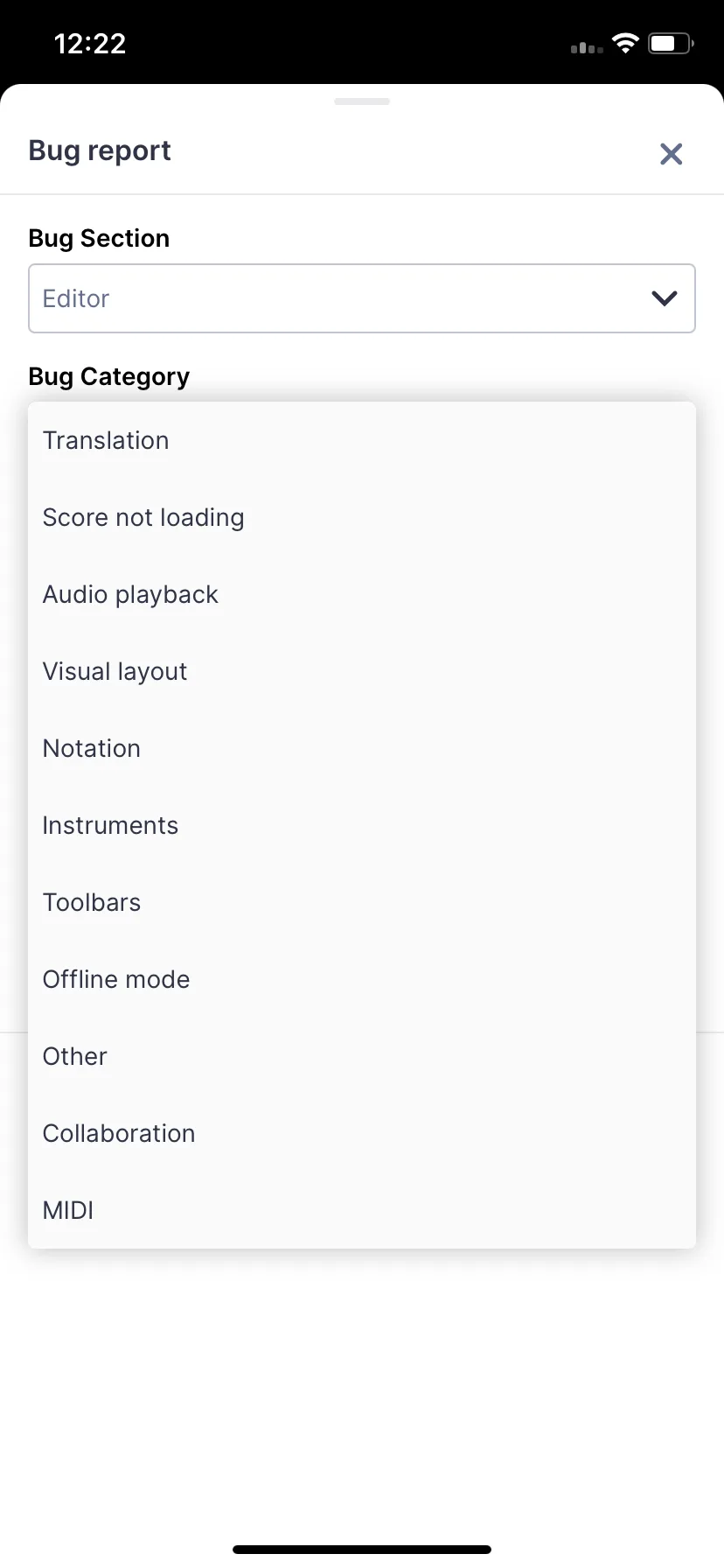Pick Audio playback category
Image resolution: width=724 pixels, height=1568 pixels.
point(130,594)
